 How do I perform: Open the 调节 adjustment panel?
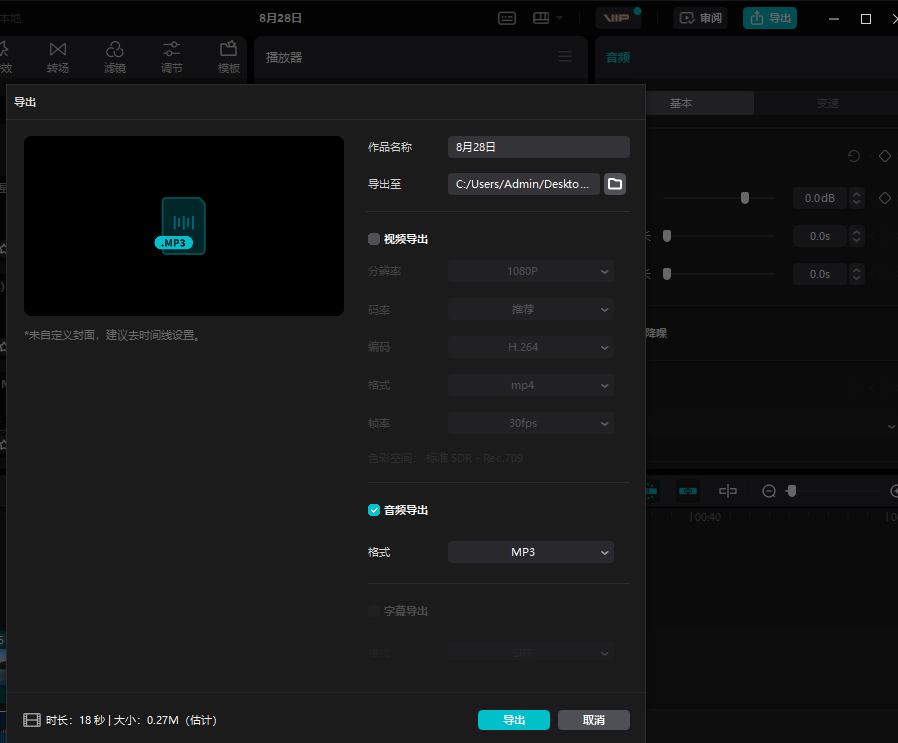[172, 57]
